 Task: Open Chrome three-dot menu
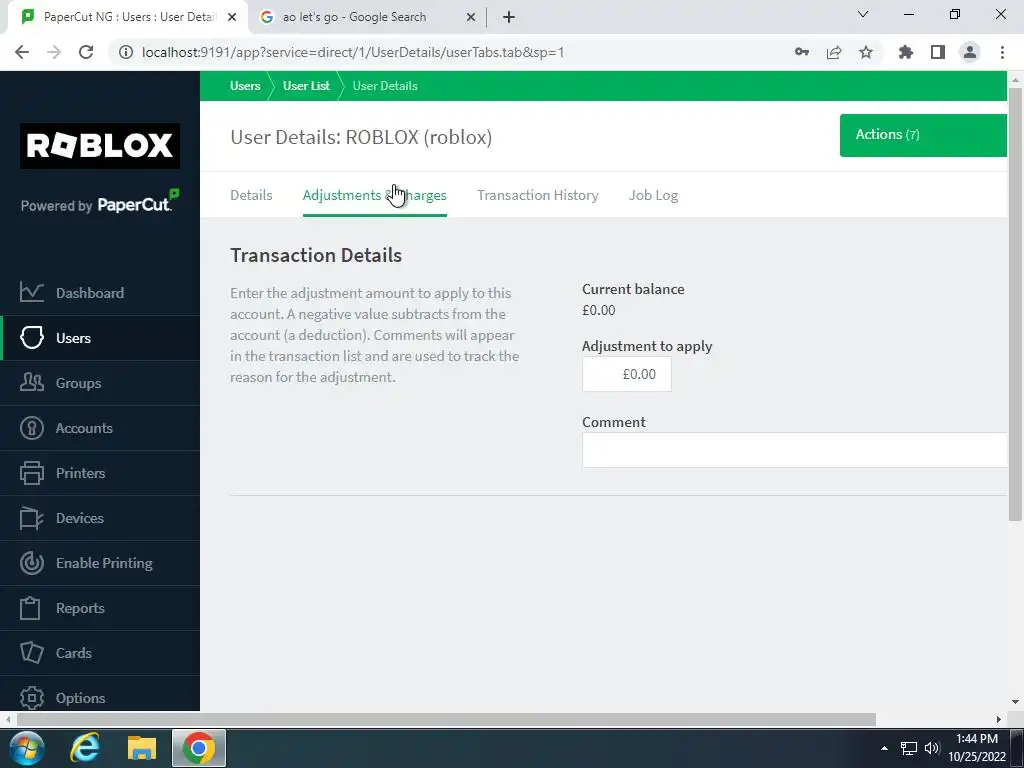1002,52
